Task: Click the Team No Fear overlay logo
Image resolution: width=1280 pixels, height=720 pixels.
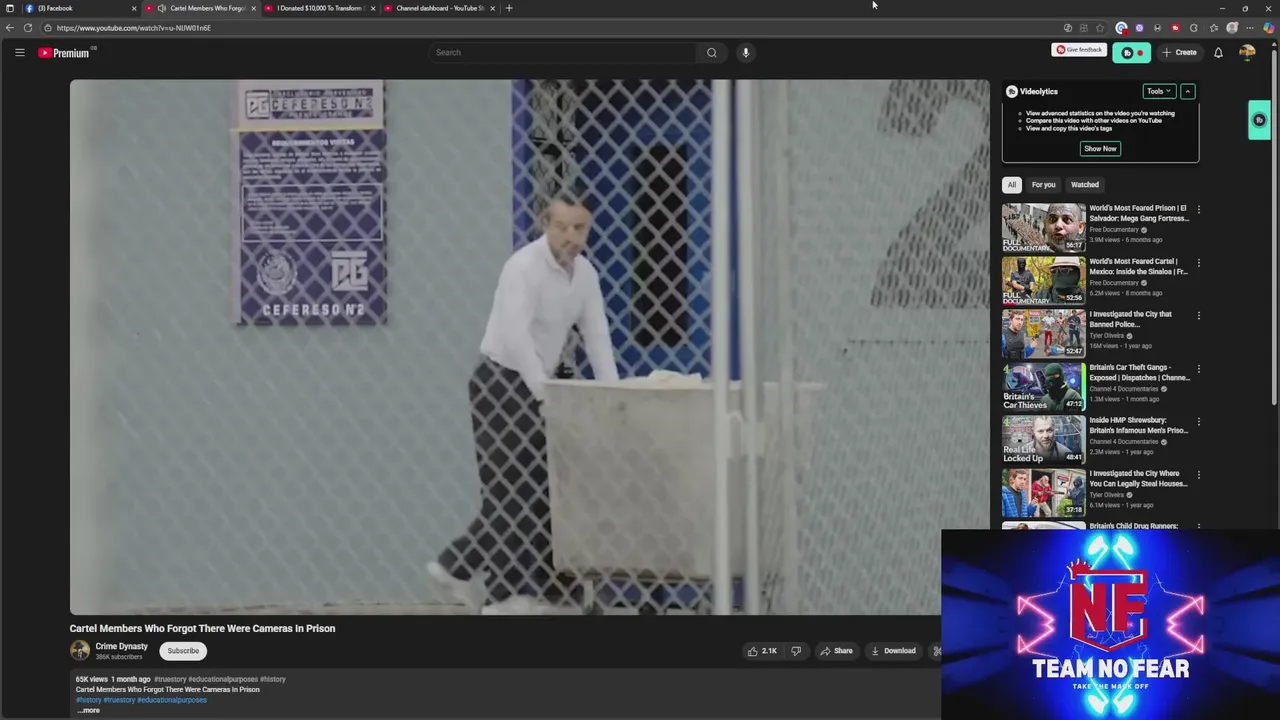Action: (x=1110, y=625)
